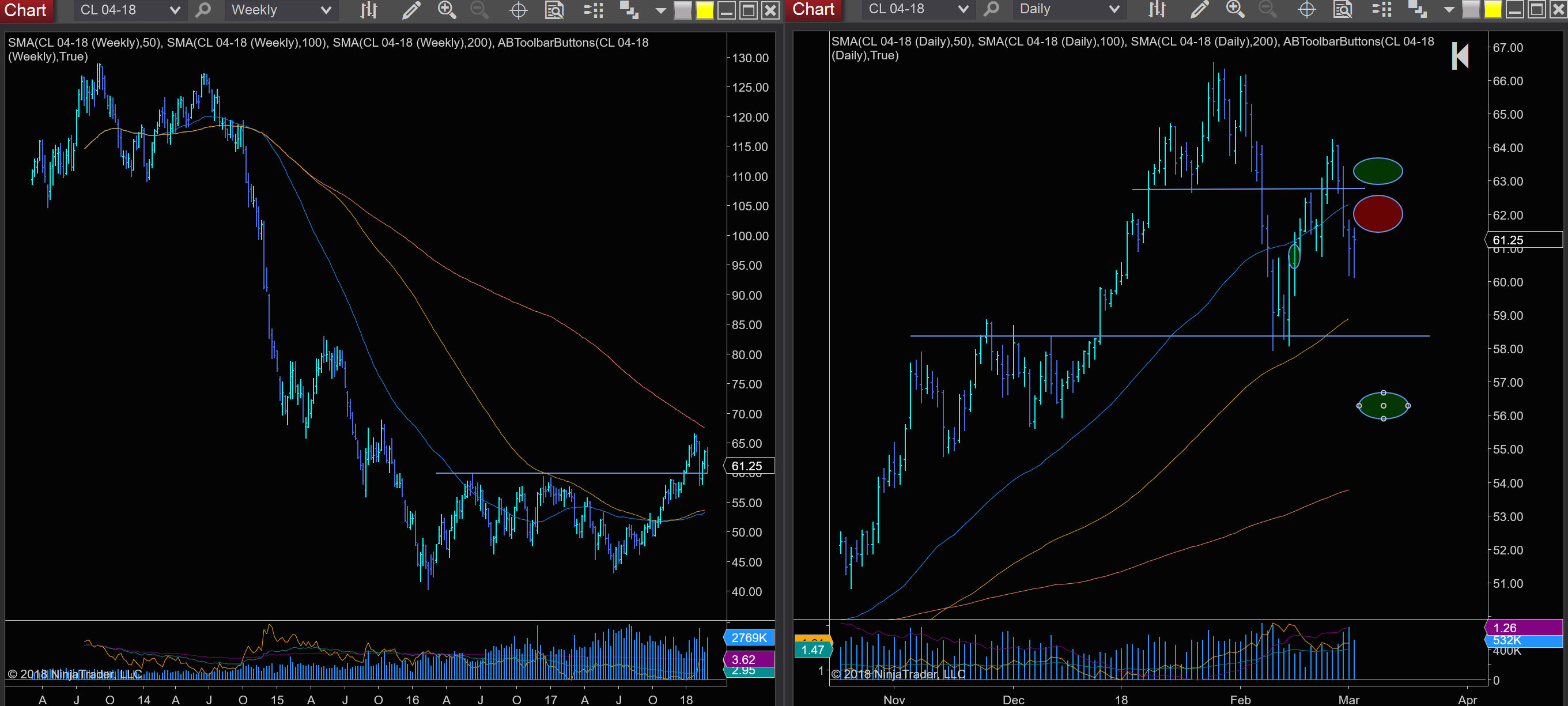Search instrument magnifier in Daily chart

991,9
